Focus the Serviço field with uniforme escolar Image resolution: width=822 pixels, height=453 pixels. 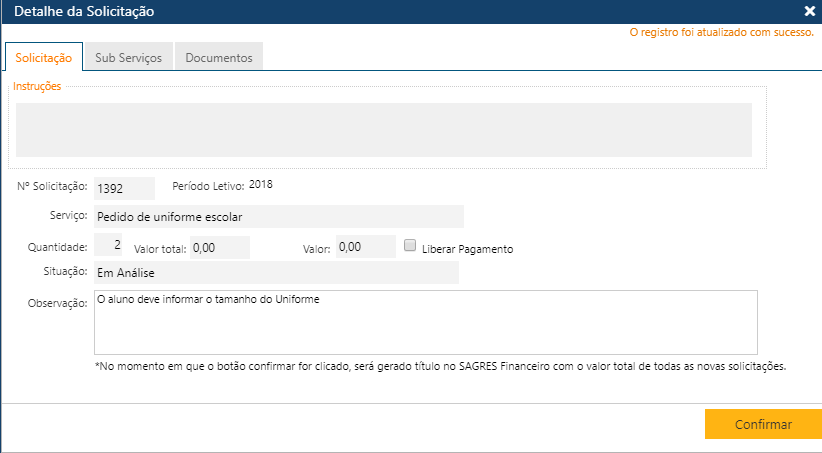click(278, 217)
